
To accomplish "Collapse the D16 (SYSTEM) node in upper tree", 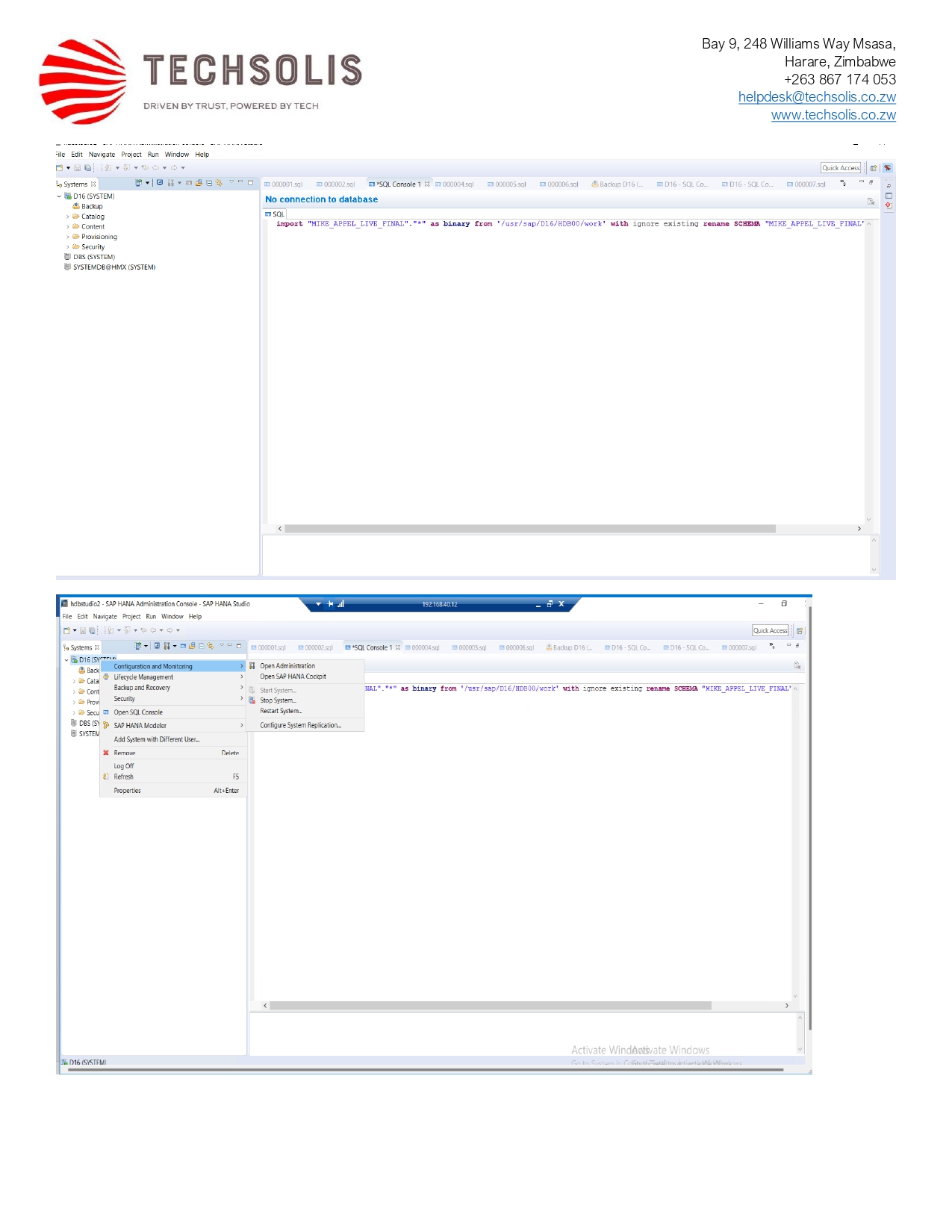I will click(x=59, y=196).
